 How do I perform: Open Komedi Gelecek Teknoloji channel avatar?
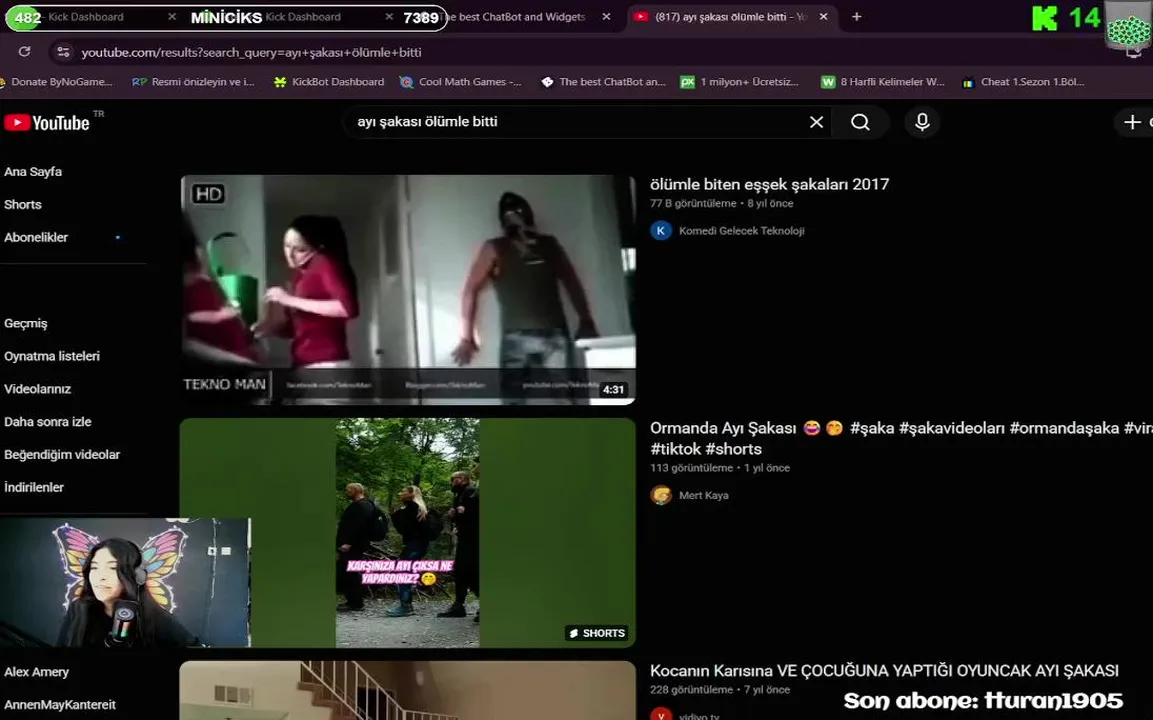point(660,230)
